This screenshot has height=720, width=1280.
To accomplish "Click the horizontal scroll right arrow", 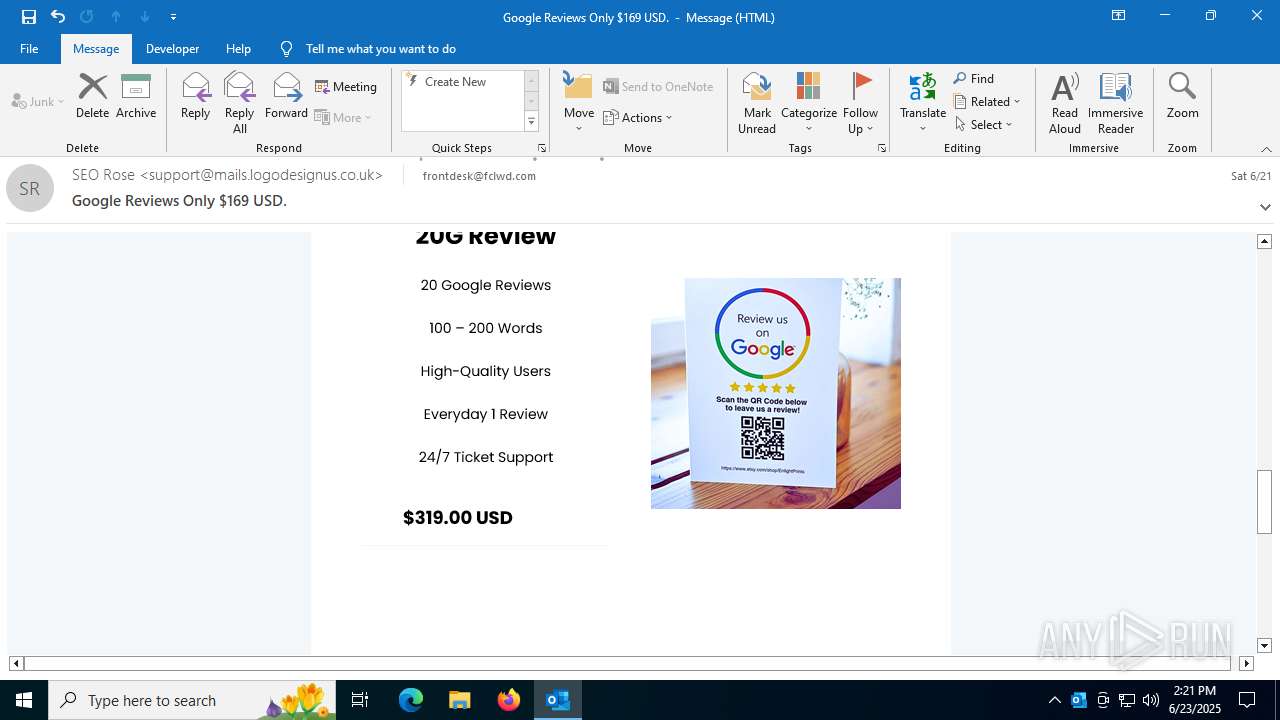I will coord(1246,663).
